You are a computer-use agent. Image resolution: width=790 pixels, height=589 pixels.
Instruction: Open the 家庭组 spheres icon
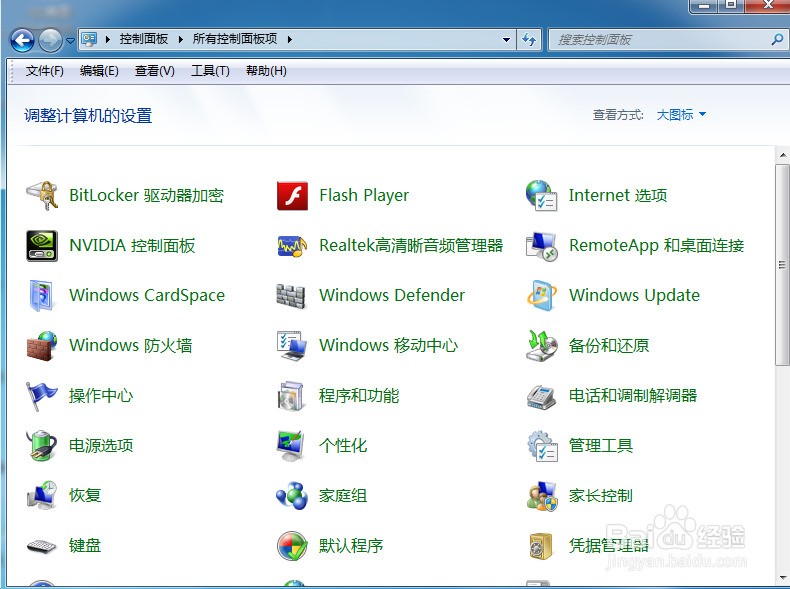pyautogui.click(x=292, y=496)
